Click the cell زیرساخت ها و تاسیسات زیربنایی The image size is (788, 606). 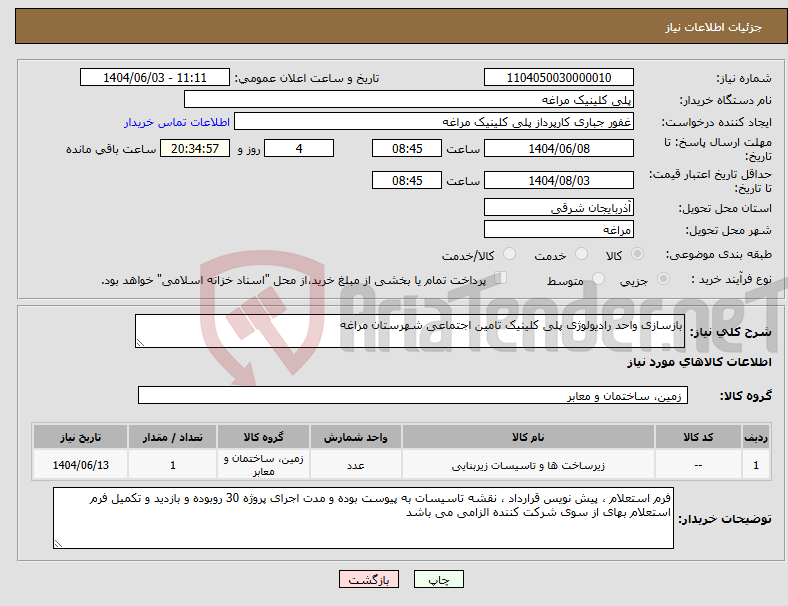click(x=528, y=465)
